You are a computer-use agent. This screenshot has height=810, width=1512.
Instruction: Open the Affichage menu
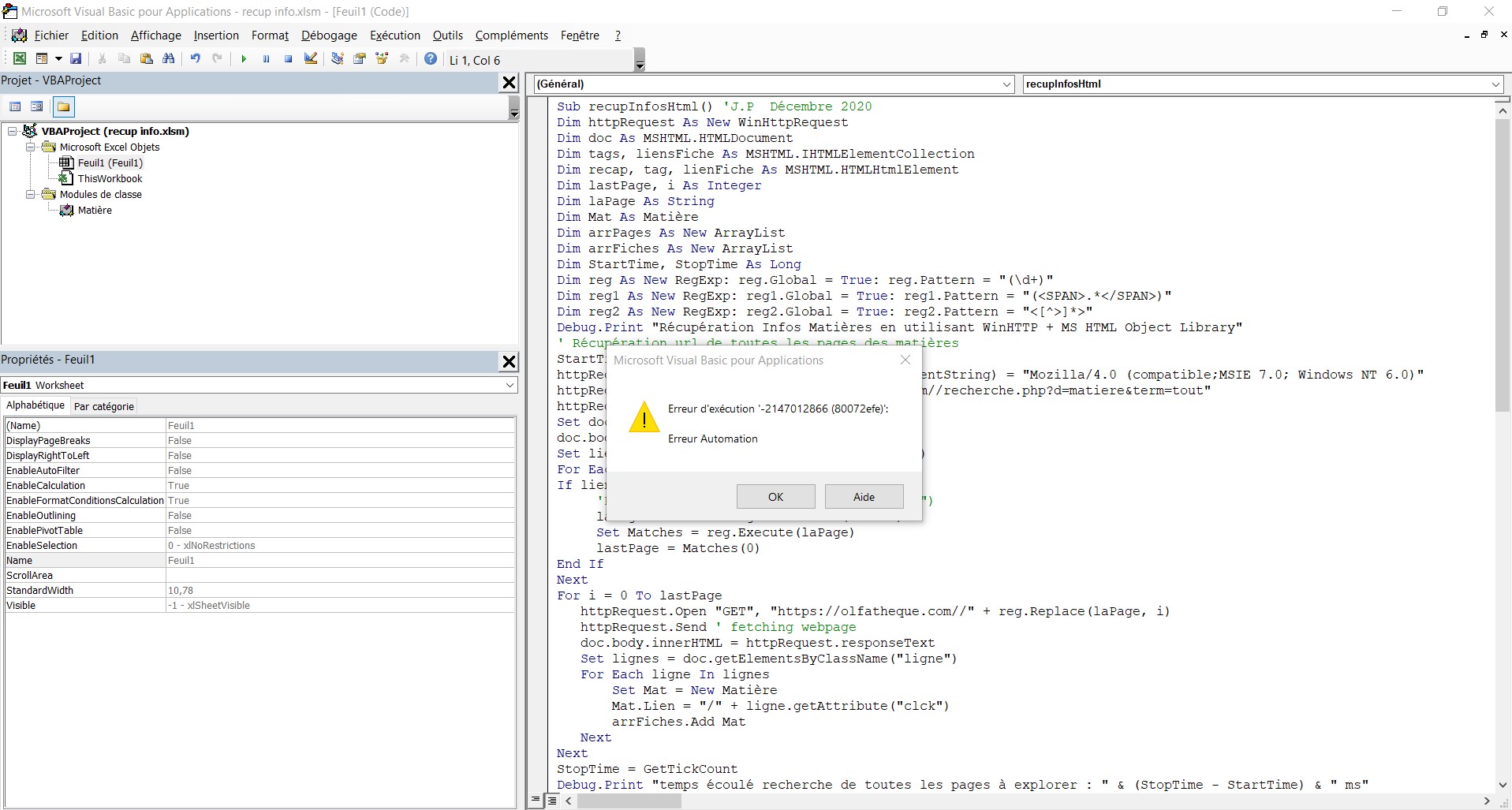click(155, 35)
